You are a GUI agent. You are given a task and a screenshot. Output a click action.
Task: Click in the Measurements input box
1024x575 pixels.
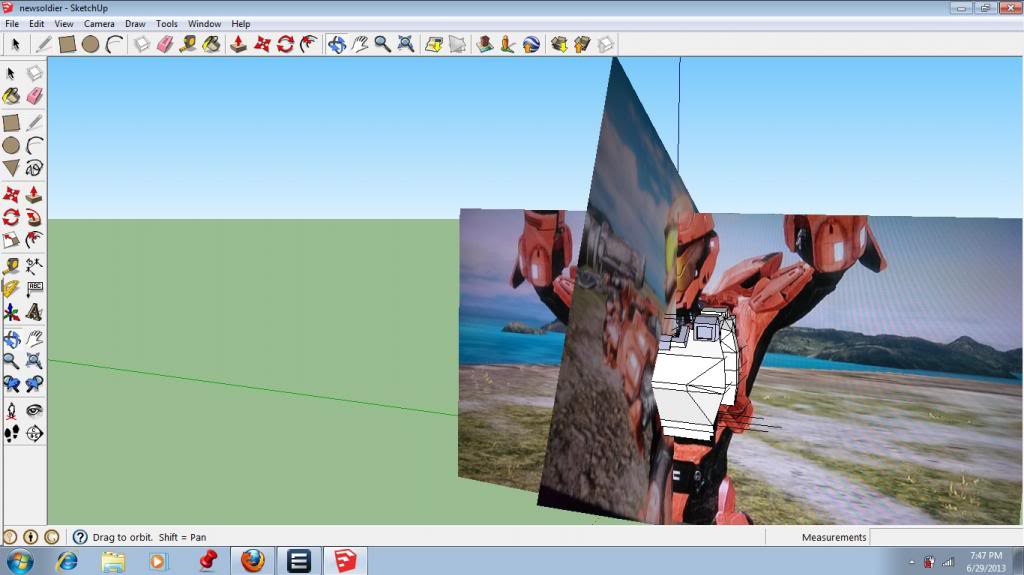[x=944, y=537]
